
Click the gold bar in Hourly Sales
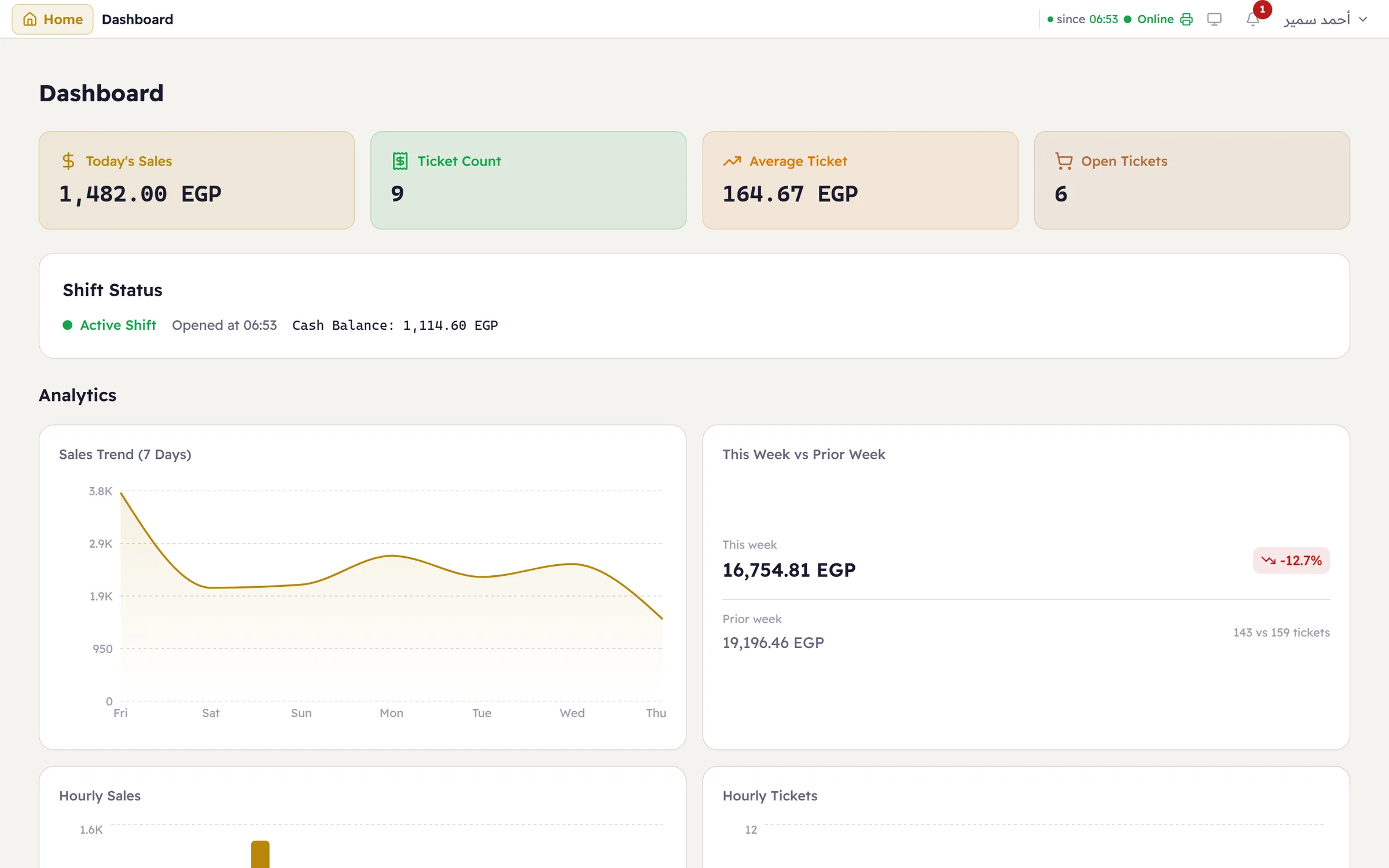[260, 854]
